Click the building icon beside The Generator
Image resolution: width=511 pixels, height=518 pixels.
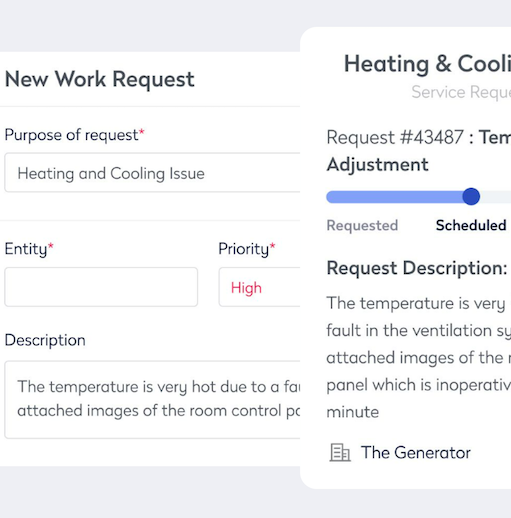(x=340, y=452)
